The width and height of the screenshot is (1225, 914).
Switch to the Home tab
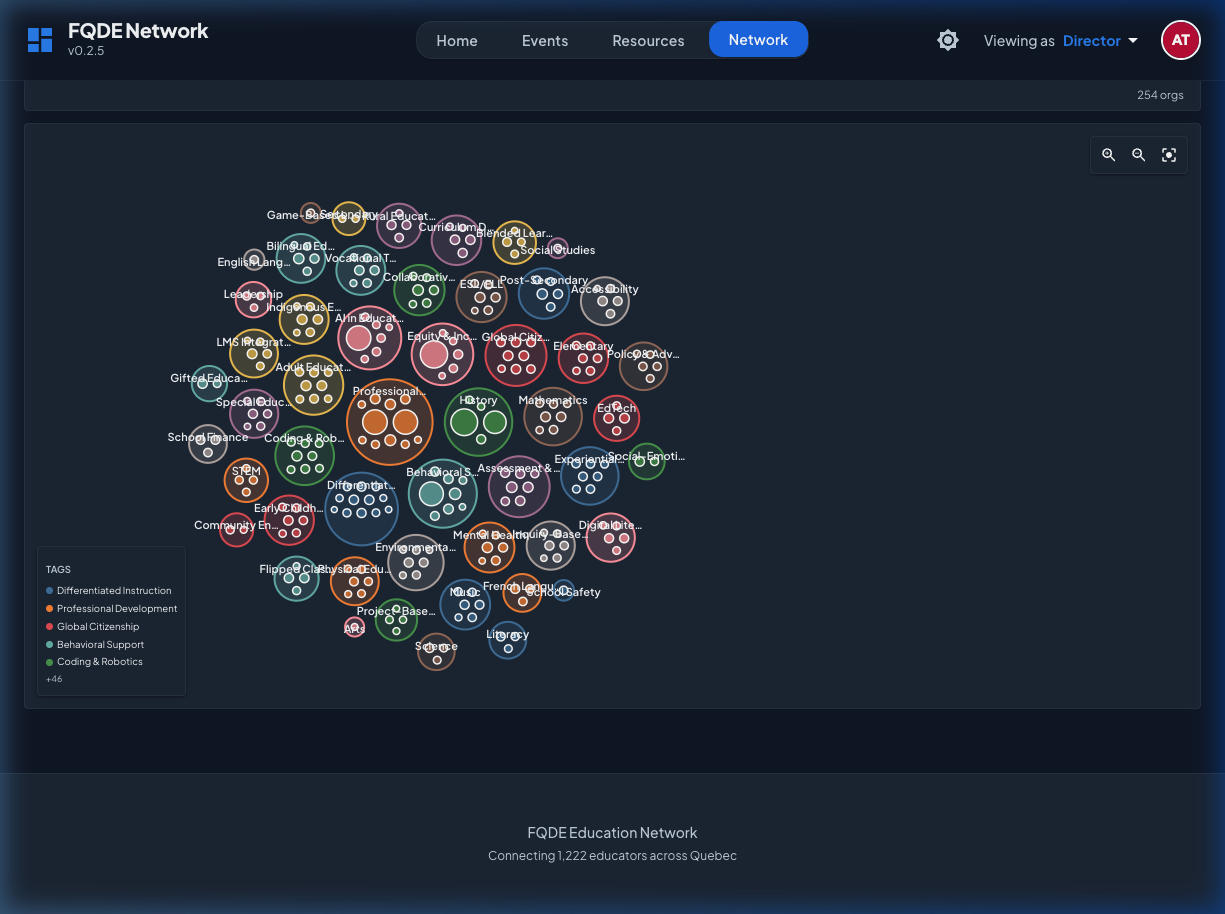point(456,40)
